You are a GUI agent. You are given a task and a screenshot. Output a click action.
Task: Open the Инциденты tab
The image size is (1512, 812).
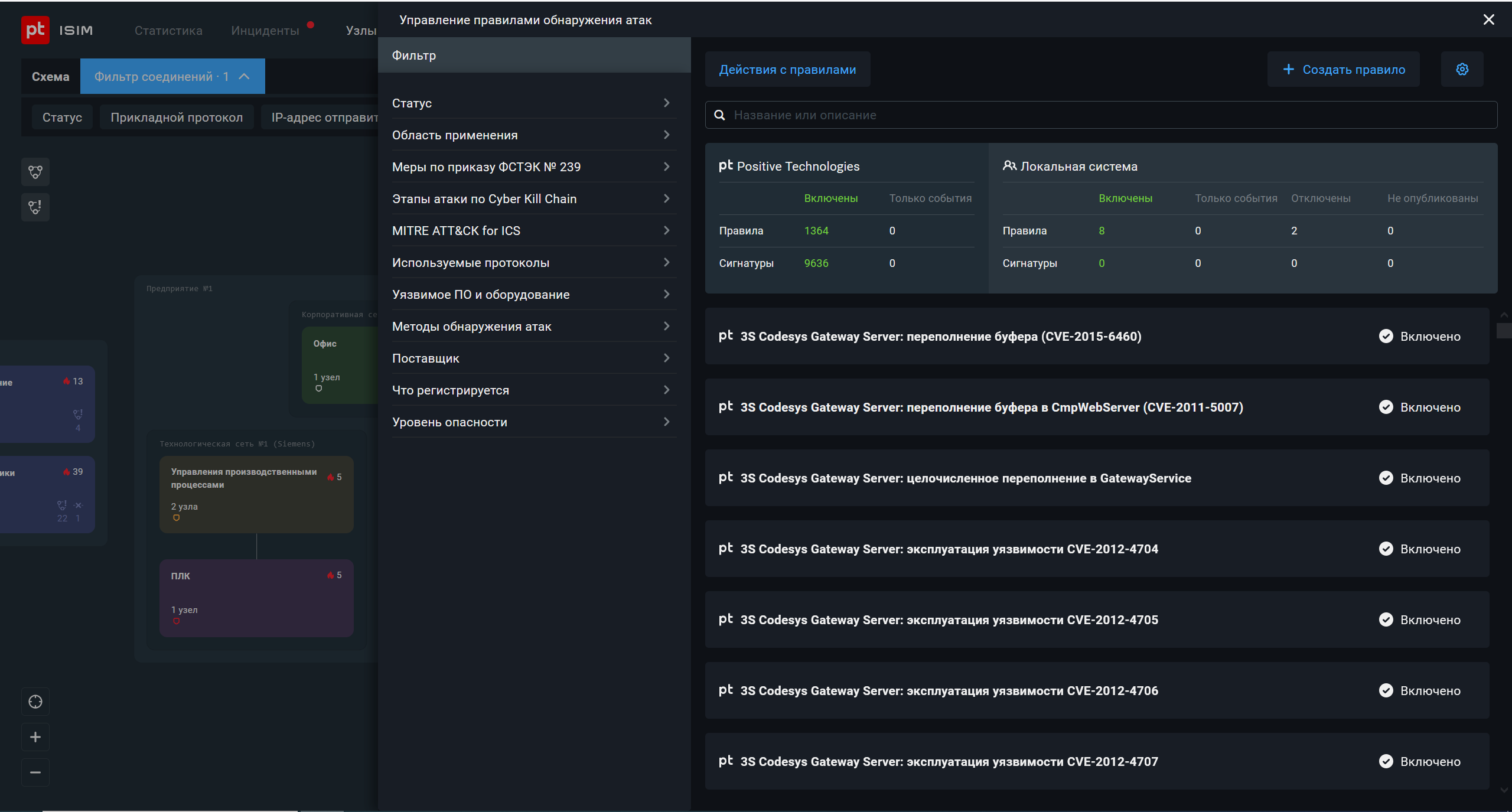point(265,31)
